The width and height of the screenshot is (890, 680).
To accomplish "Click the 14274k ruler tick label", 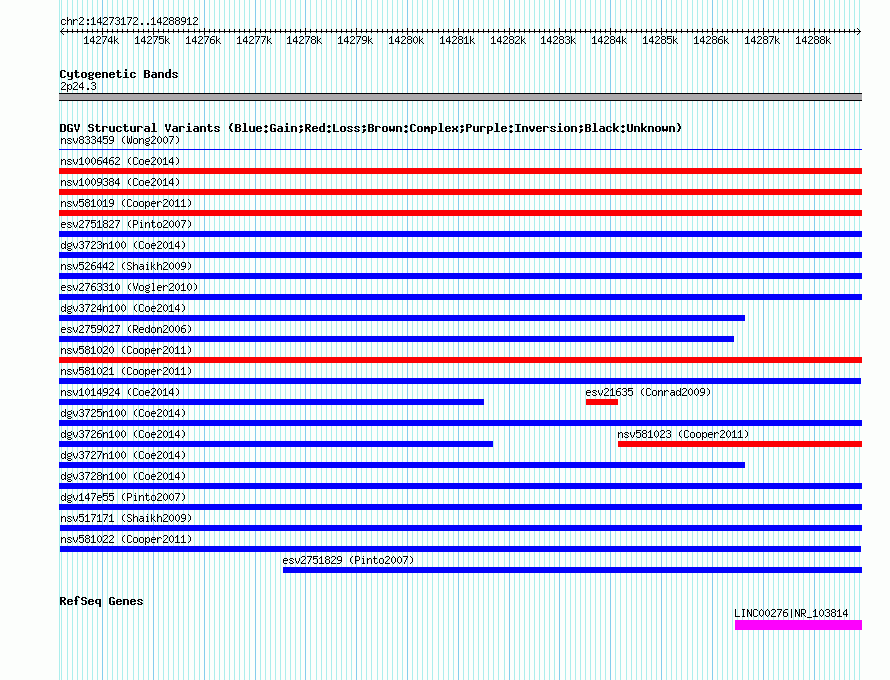I will [101, 40].
